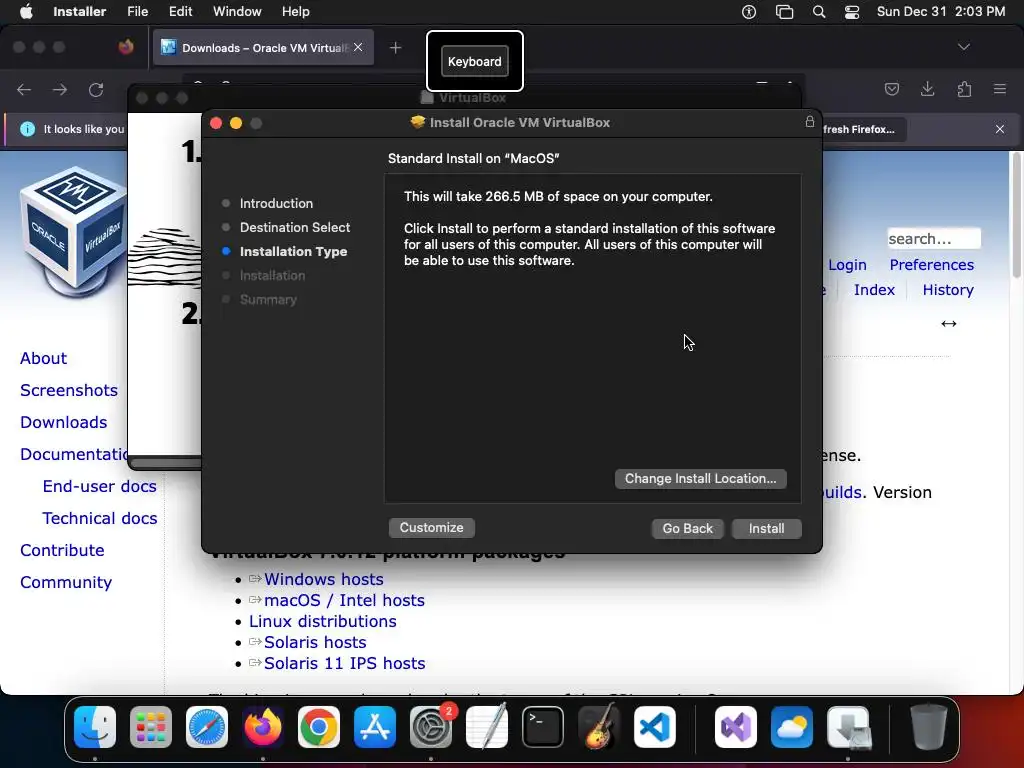Screen dimensions: 1024x768
Task: Open the Edit menu
Action: [180, 12]
